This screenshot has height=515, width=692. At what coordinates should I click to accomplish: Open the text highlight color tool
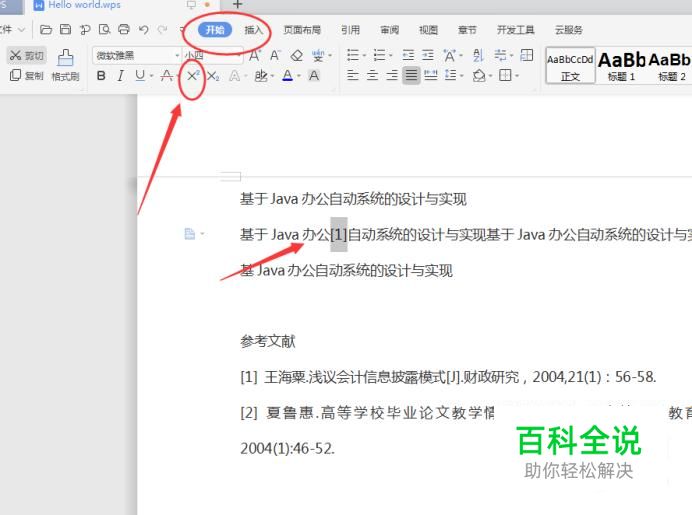[x=261, y=76]
